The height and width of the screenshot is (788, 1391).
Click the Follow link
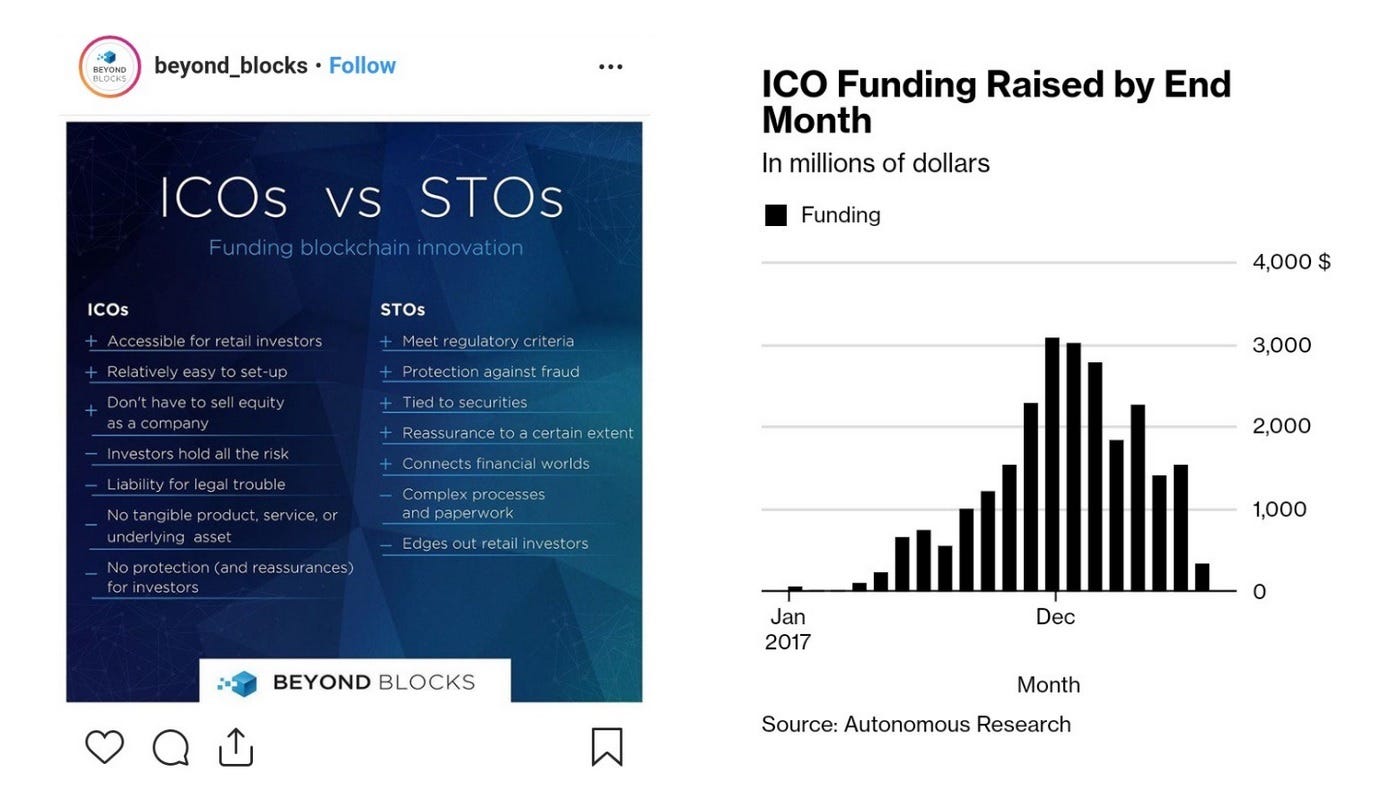click(x=362, y=66)
